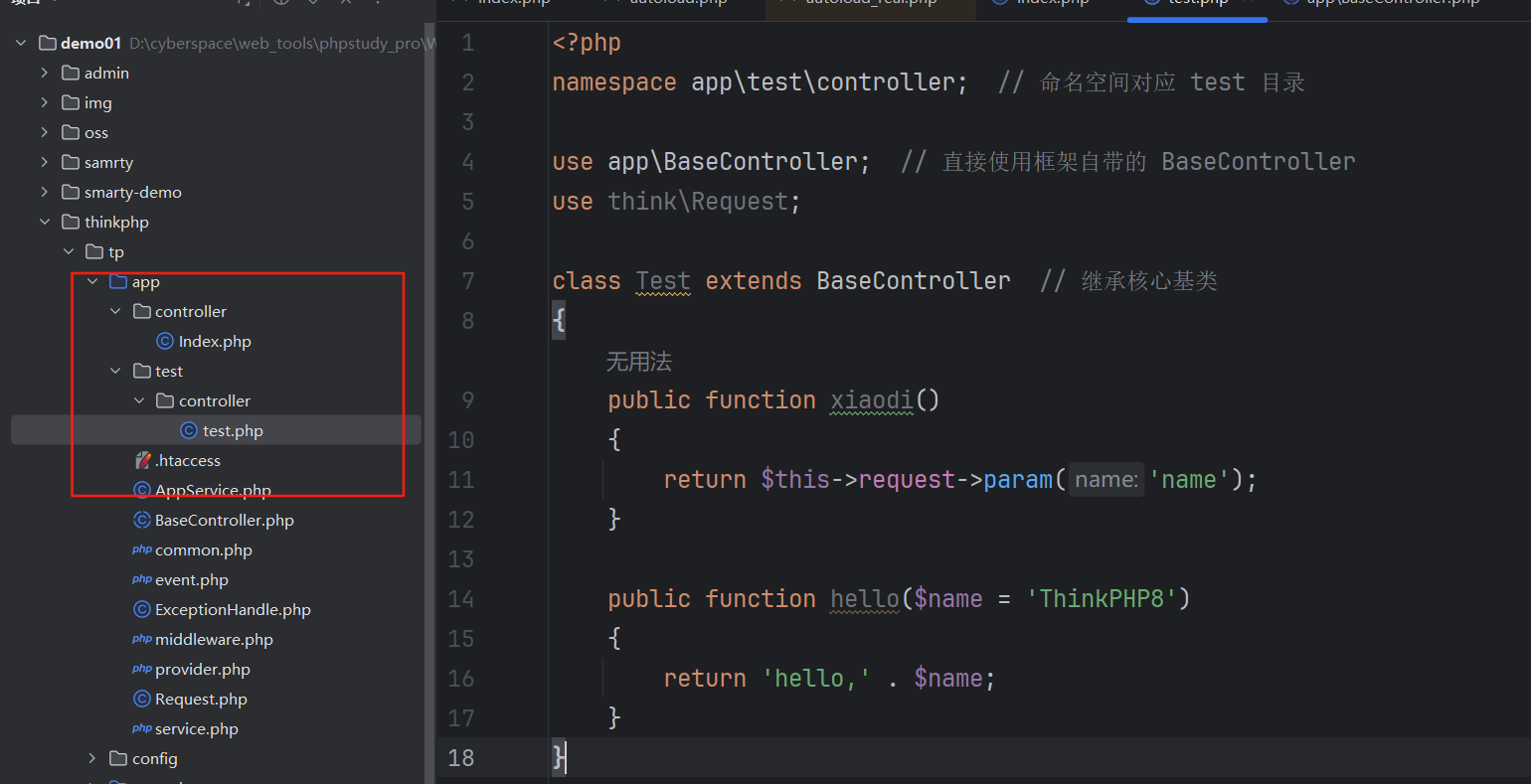Click the php icon beside event.php
Screen dimensions: 1531x784
142,579
